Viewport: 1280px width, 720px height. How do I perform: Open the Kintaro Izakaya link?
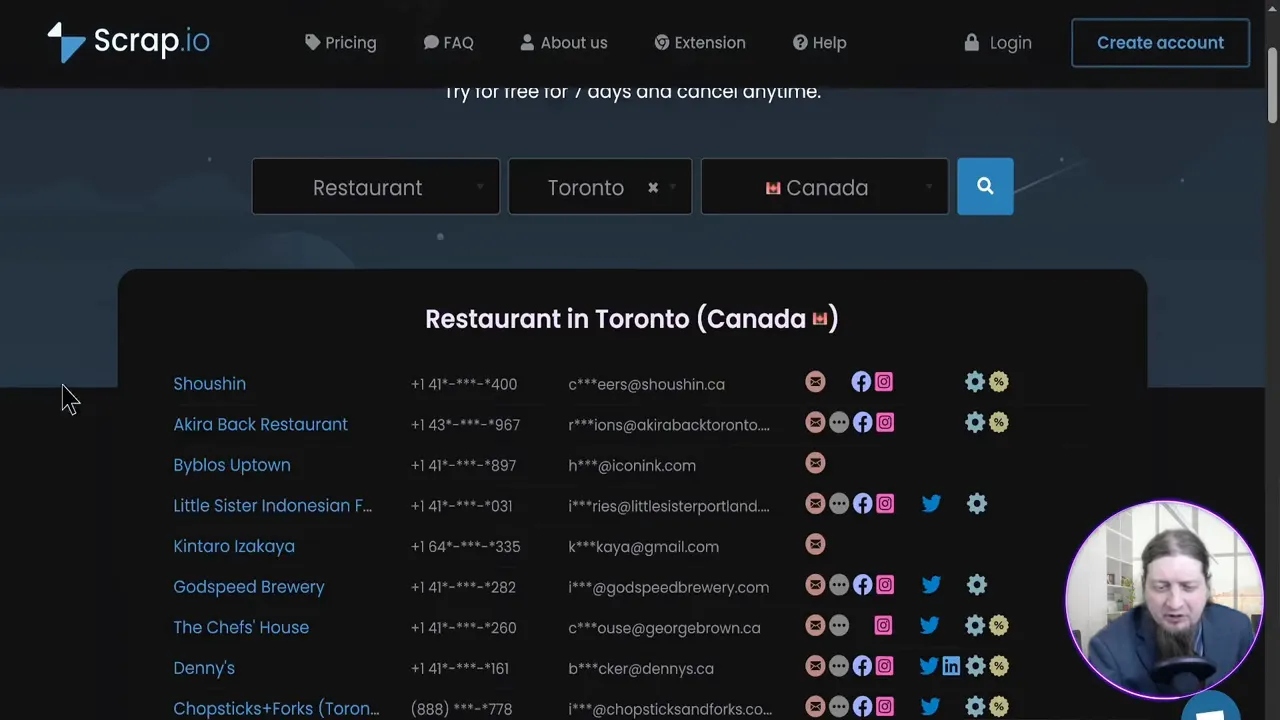click(x=234, y=546)
